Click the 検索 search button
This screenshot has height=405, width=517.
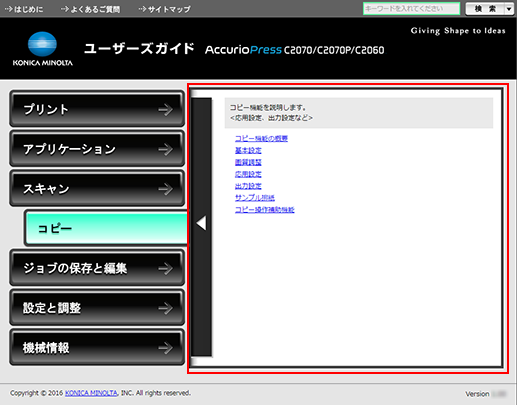click(485, 9)
